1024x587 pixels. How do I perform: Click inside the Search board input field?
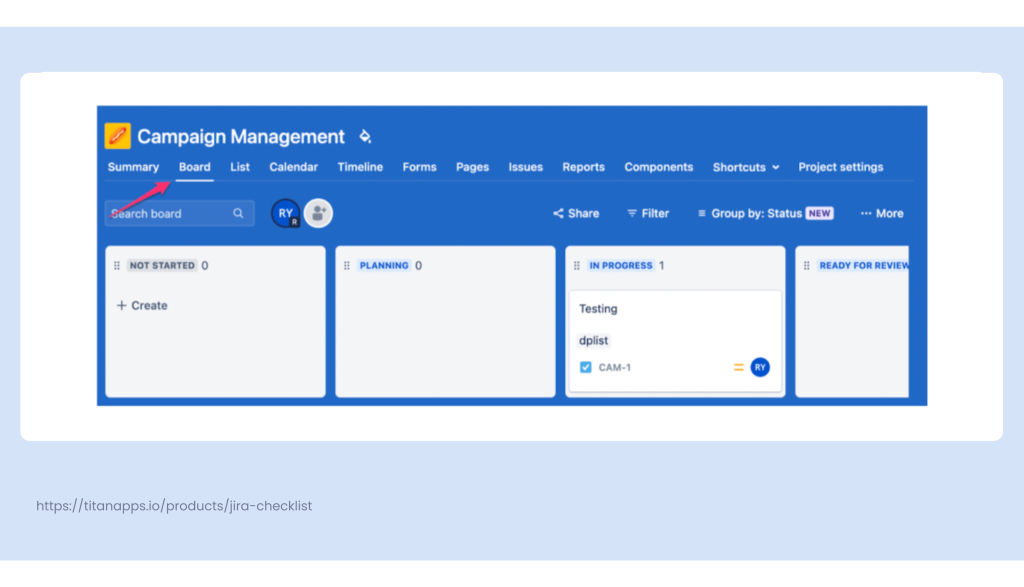point(160,213)
